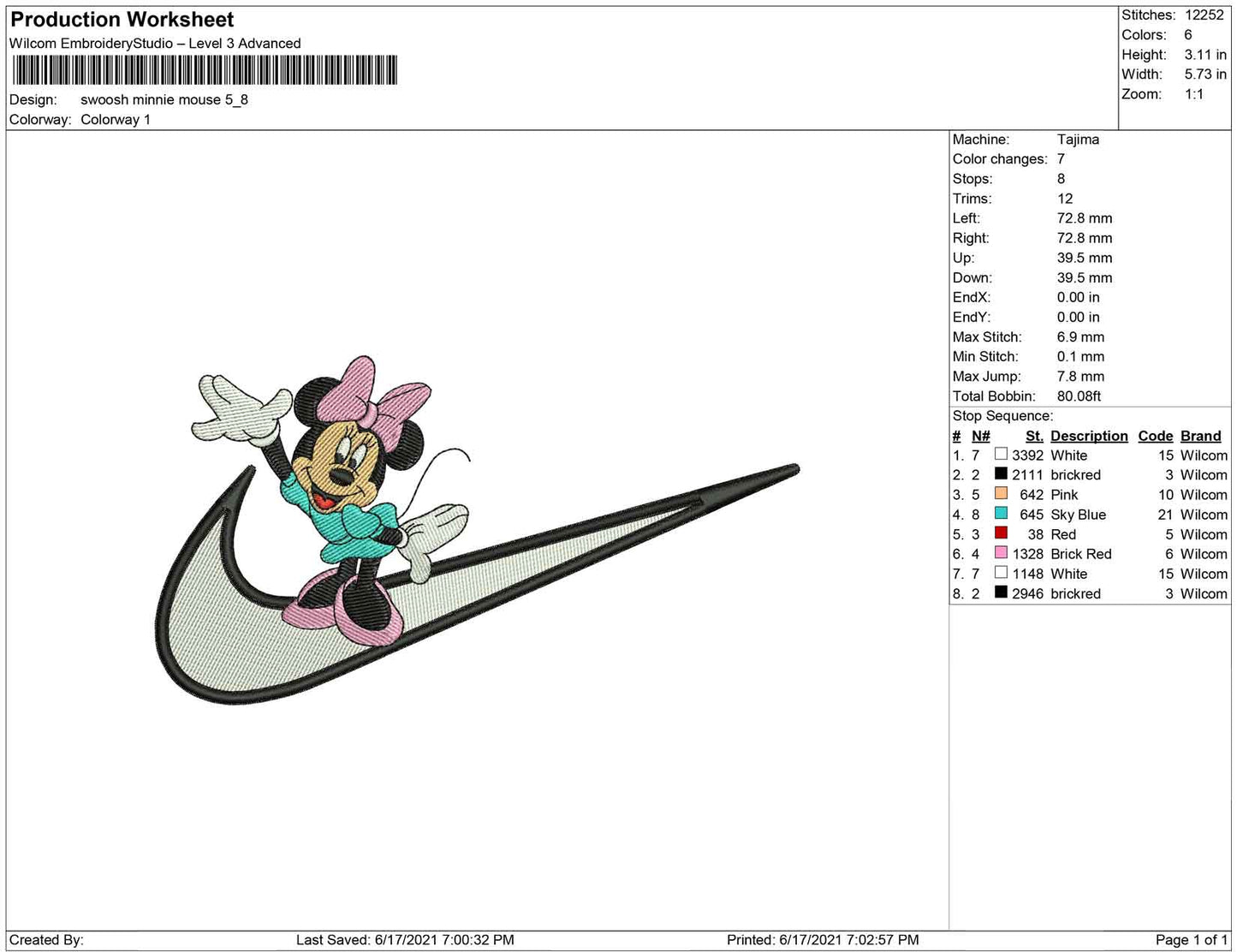Click the "Pink" description in row 3
This screenshot has height=952, width=1237.
pos(1064,495)
